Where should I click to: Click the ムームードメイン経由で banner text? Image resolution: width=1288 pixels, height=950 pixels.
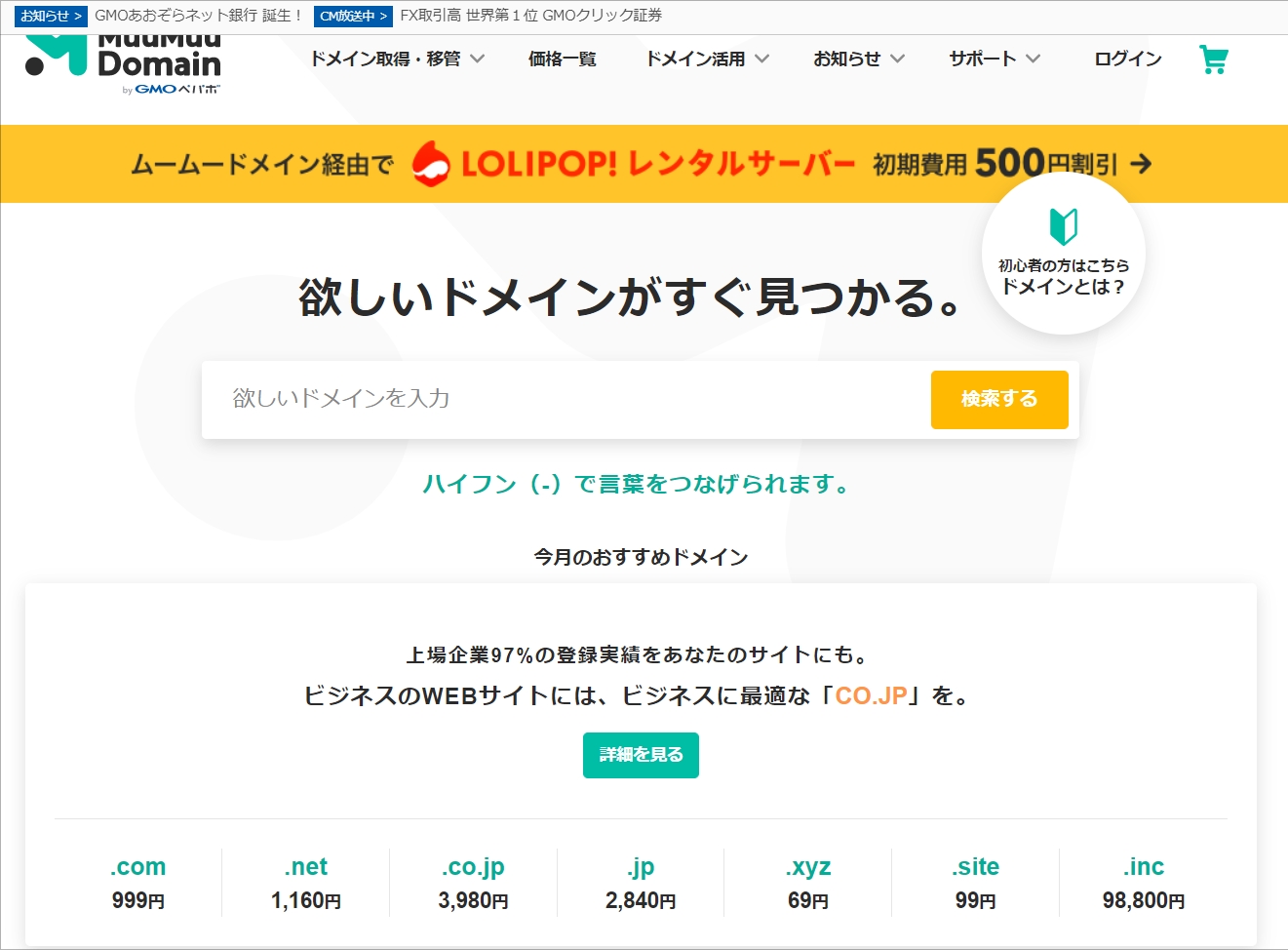(x=262, y=164)
